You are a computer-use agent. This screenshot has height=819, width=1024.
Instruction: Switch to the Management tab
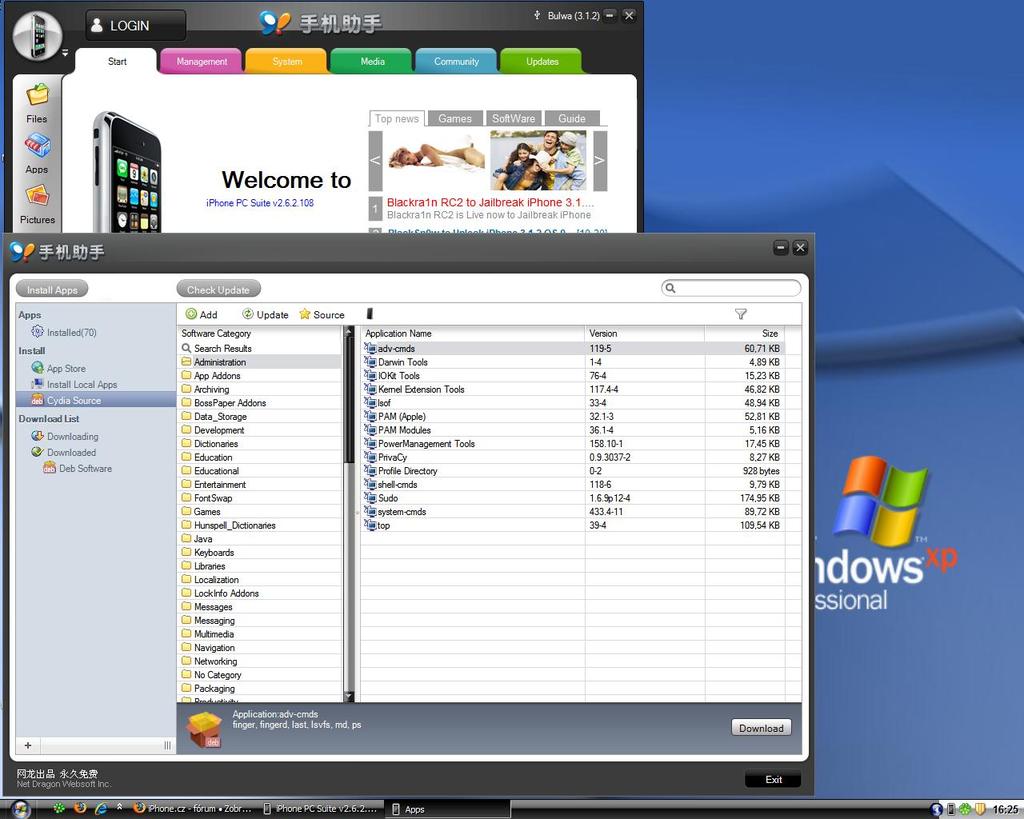[x=200, y=61]
